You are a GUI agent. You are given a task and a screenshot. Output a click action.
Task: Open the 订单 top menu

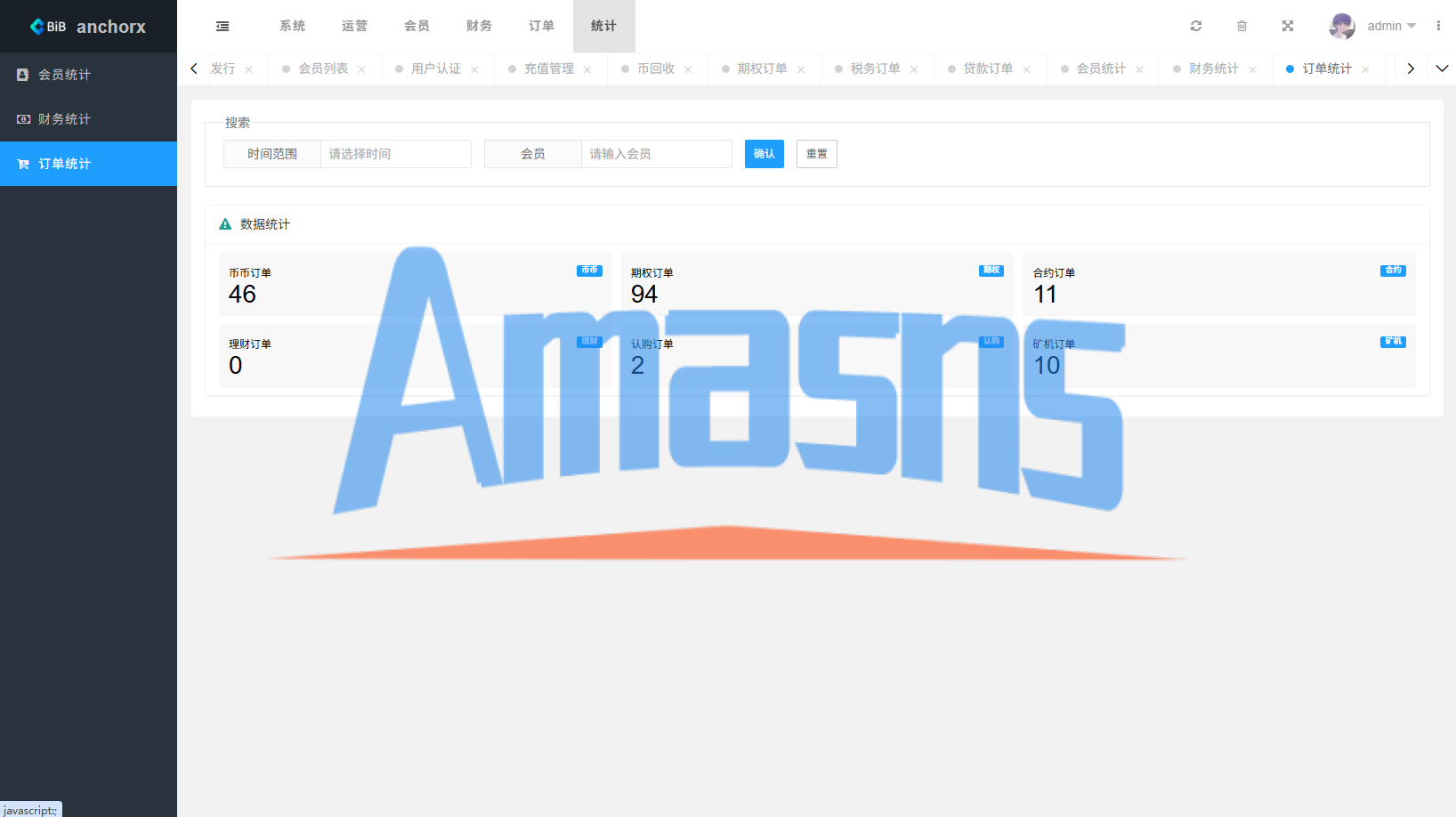coord(541,27)
